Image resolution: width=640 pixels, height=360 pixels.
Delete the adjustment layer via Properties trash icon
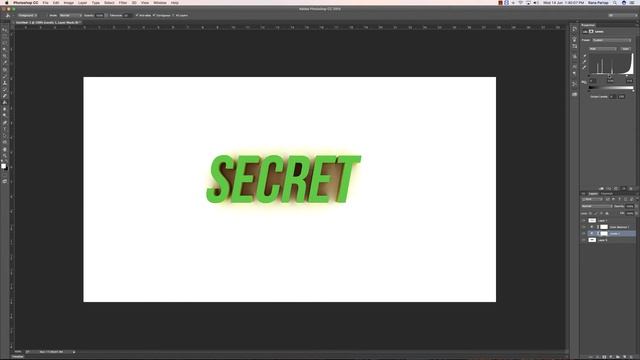pyautogui.click(x=631, y=189)
